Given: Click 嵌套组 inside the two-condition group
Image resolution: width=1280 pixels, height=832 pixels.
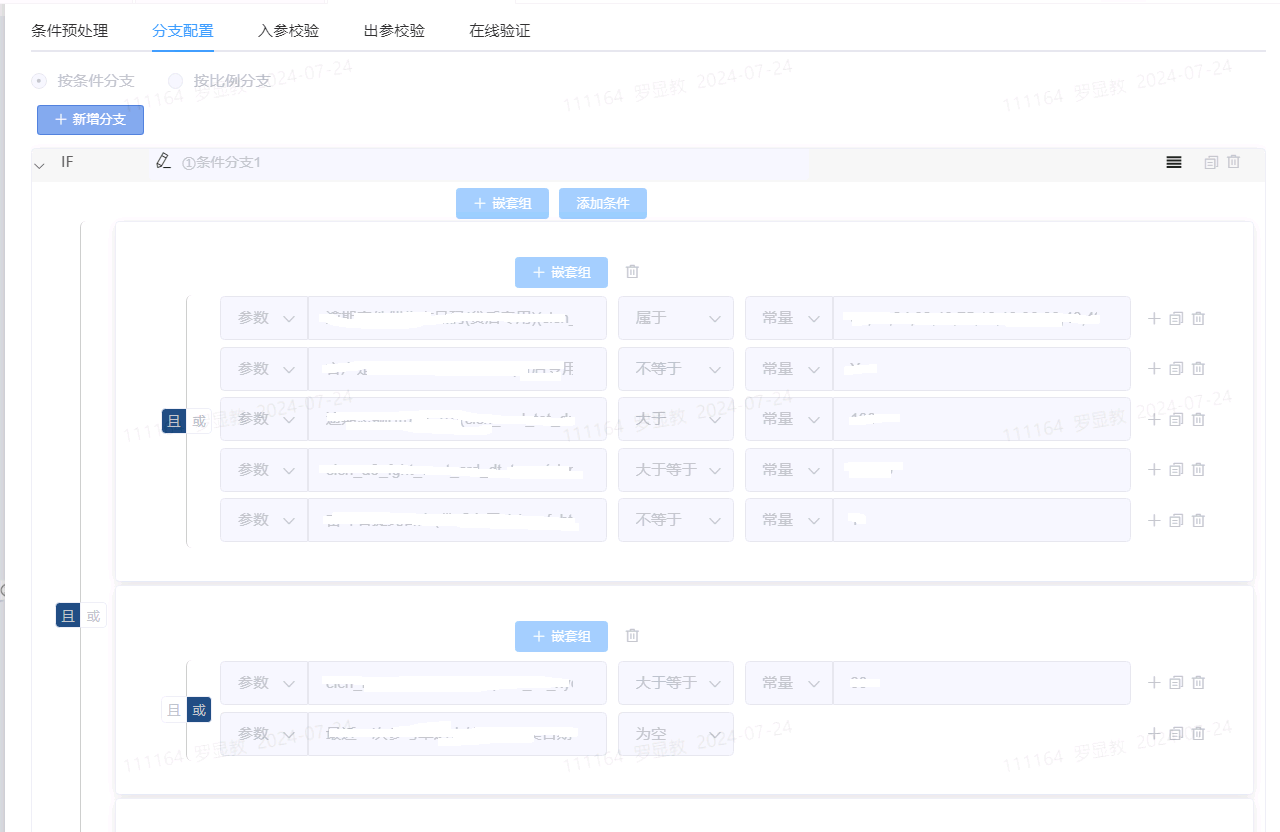Looking at the screenshot, I should pyautogui.click(x=561, y=636).
